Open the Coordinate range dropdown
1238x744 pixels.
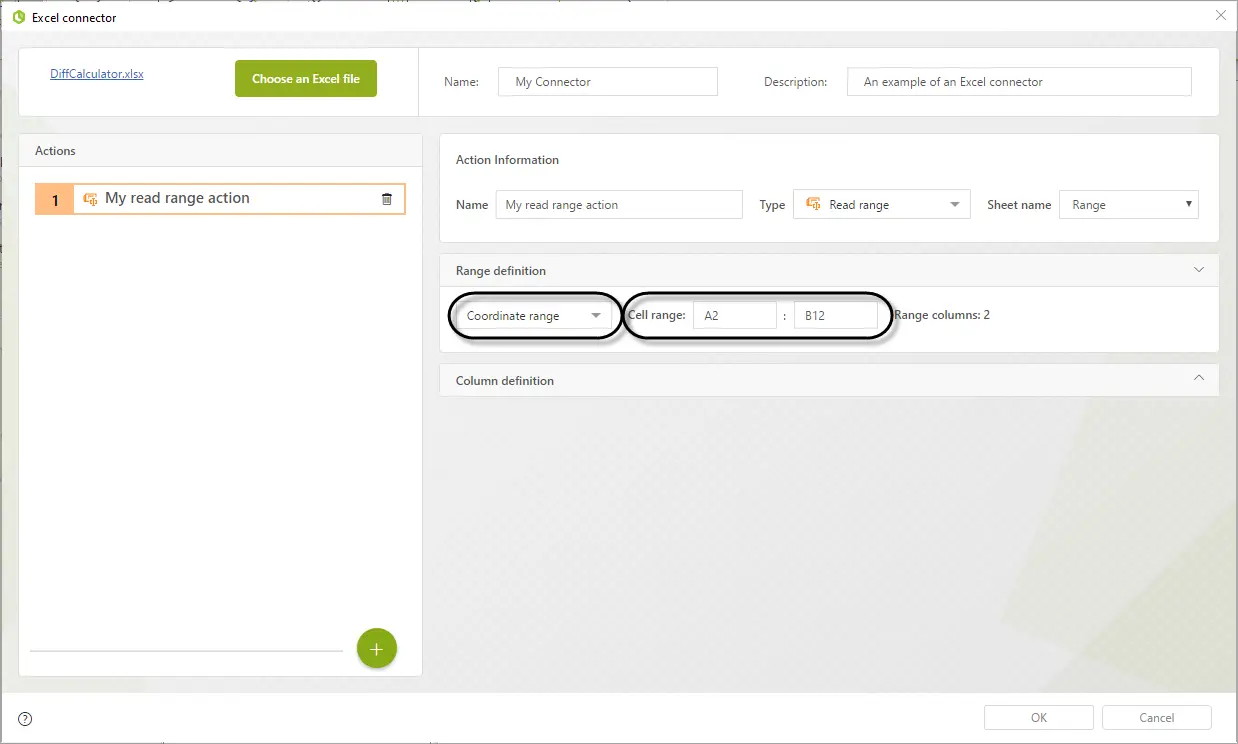coord(534,316)
